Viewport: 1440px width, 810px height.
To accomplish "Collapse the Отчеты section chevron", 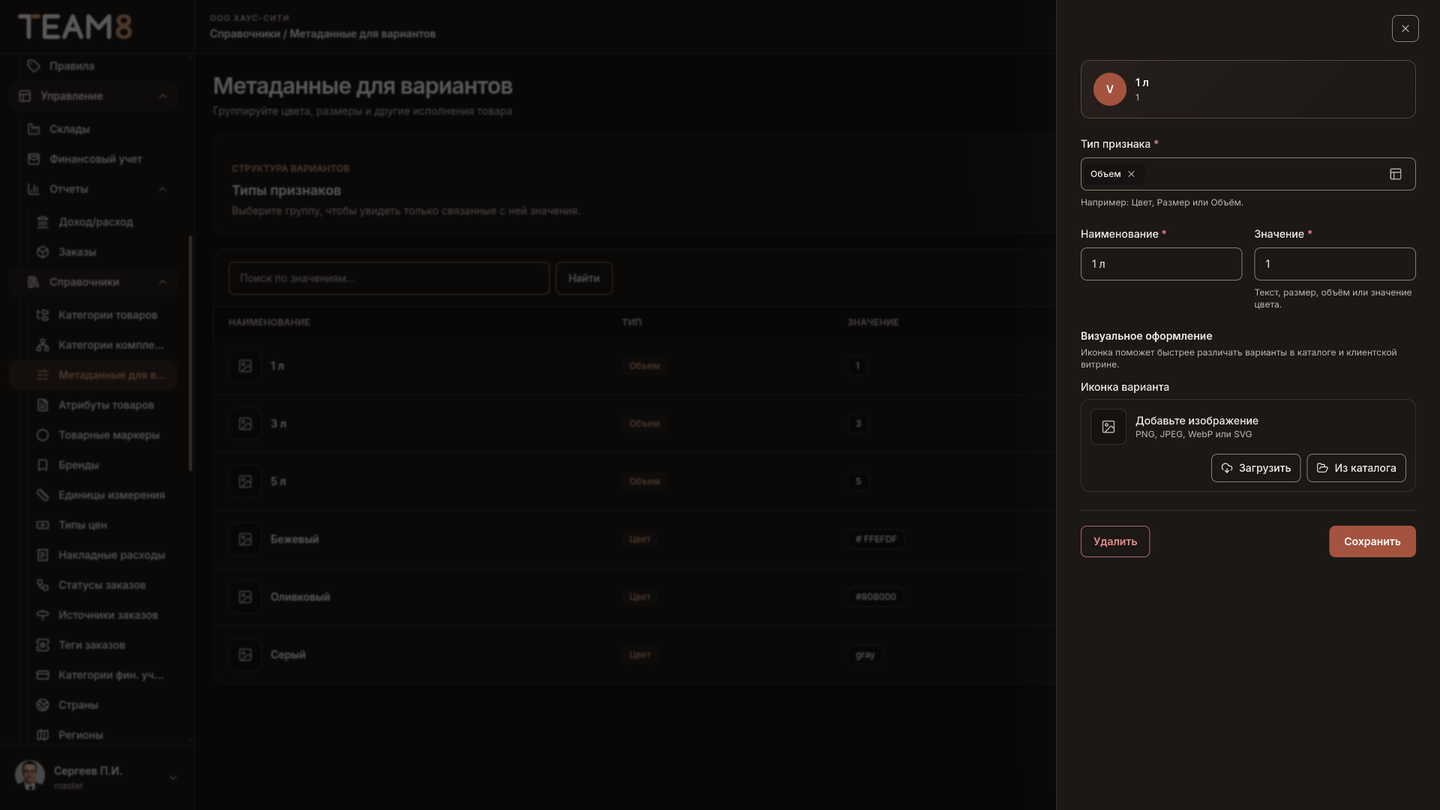I will tap(163, 189).
